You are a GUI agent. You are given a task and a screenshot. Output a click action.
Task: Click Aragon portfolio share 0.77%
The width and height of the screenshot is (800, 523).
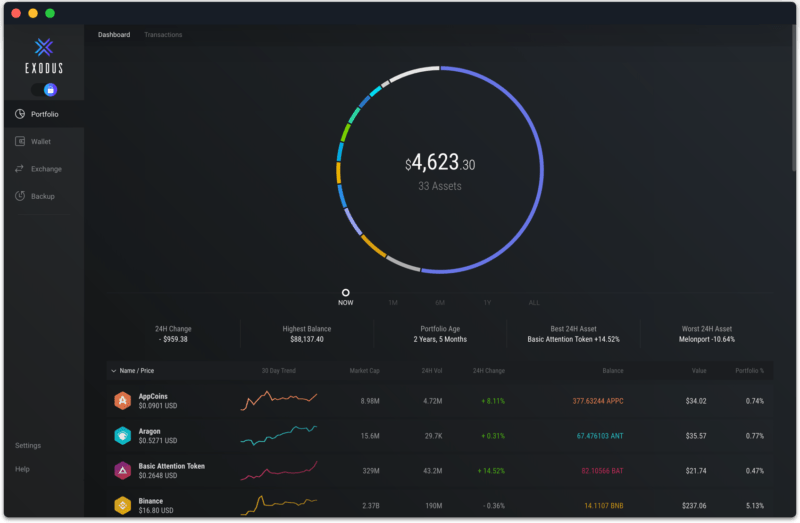coord(755,436)
